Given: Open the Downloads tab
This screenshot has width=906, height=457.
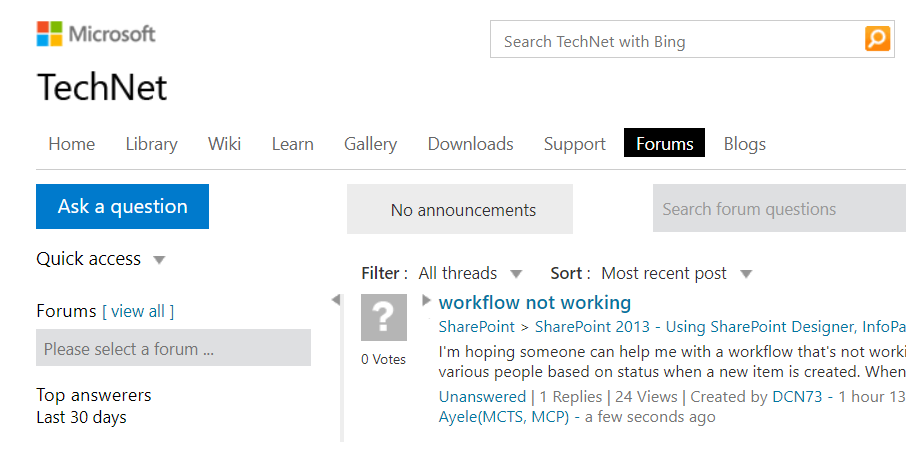Looking at the screenshot, I should (x=470, y=143).
